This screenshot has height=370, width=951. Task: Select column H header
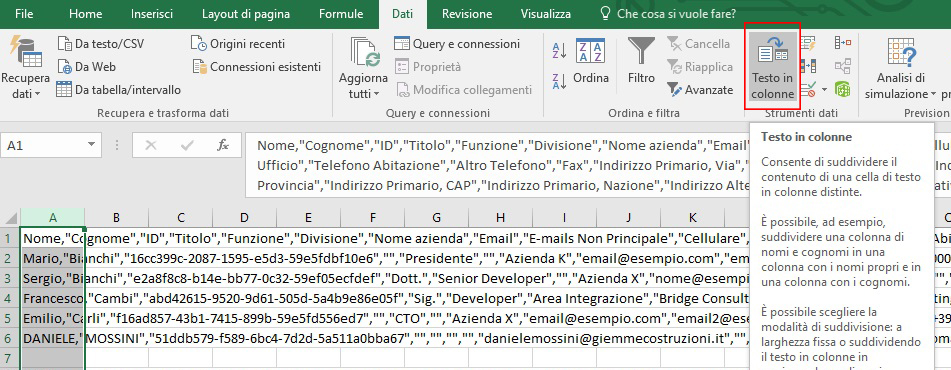(x=500, y=217)
